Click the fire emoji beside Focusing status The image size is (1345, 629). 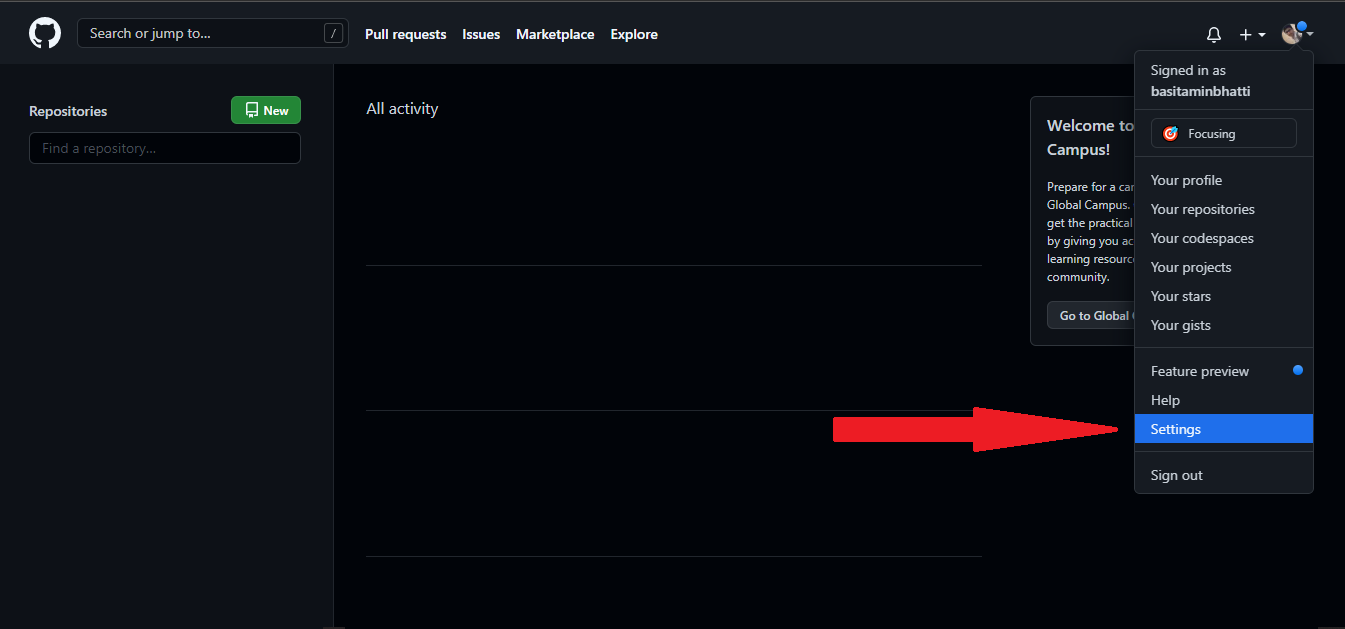pos(1170,132)
